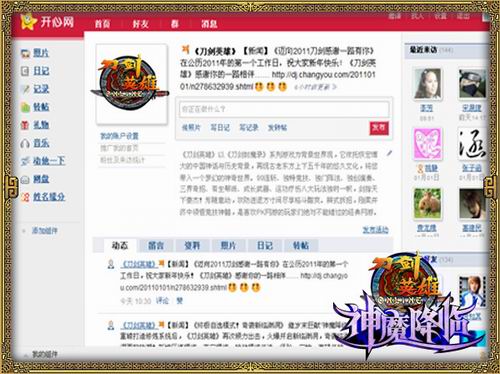Open the 礼物 gift sidebar icon
This screenshot has height=374, width=500.
point(25,125)
